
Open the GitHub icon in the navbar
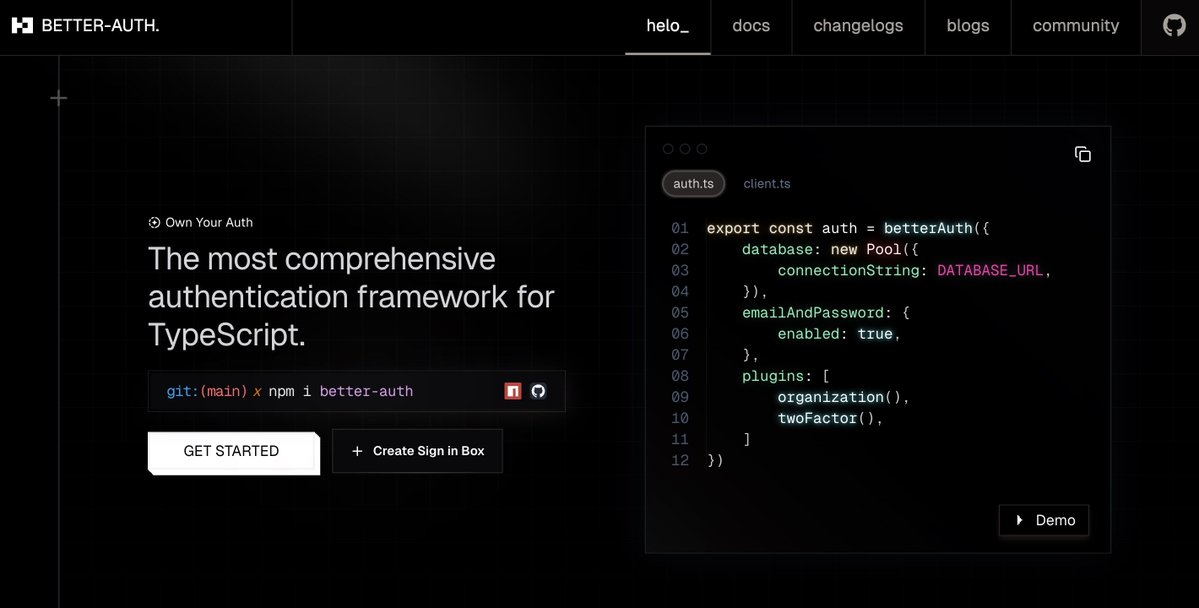(1172, 24)
